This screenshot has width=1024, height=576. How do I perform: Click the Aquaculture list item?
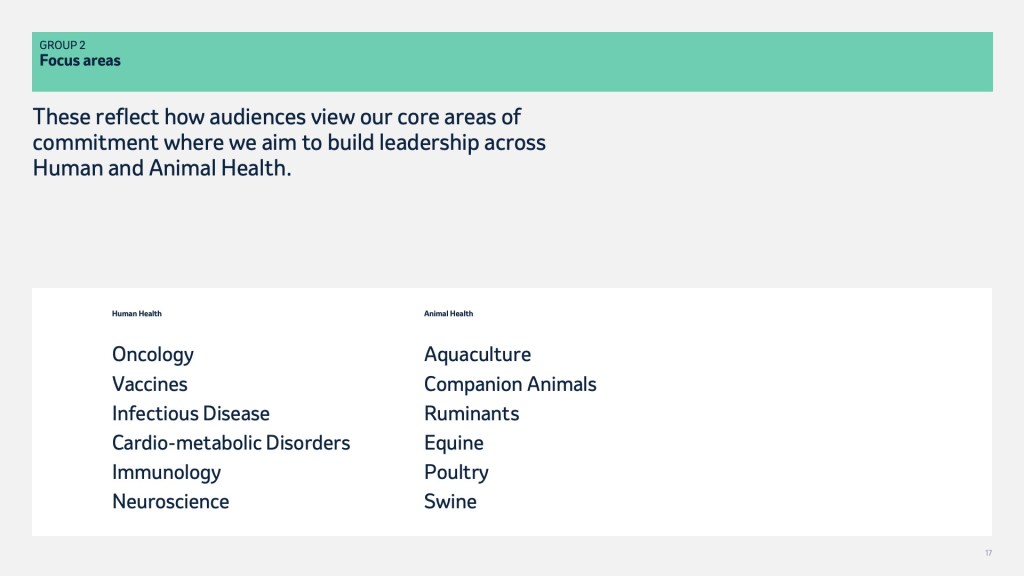tap(477, 355)
